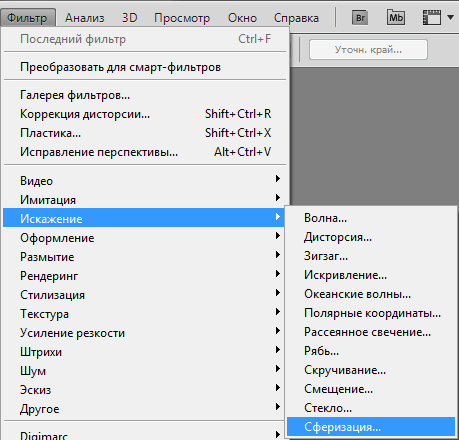Expand the Искажение submenu
This screenshot has width=459, height=440.
point(143,219)
